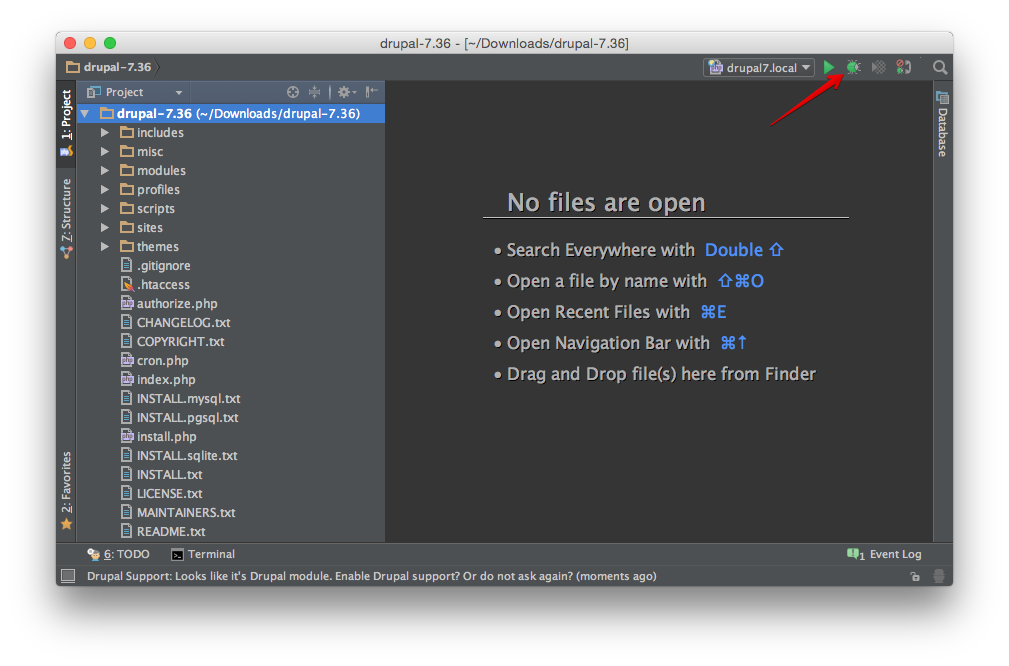1009x666 pixels.
Task: Expand the includes folder
Action: point(105,133)
